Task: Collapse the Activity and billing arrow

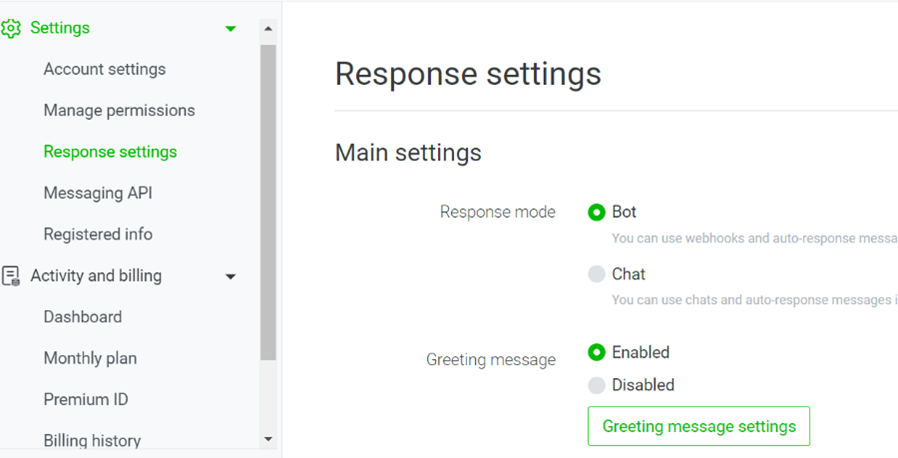Action: 231,276
